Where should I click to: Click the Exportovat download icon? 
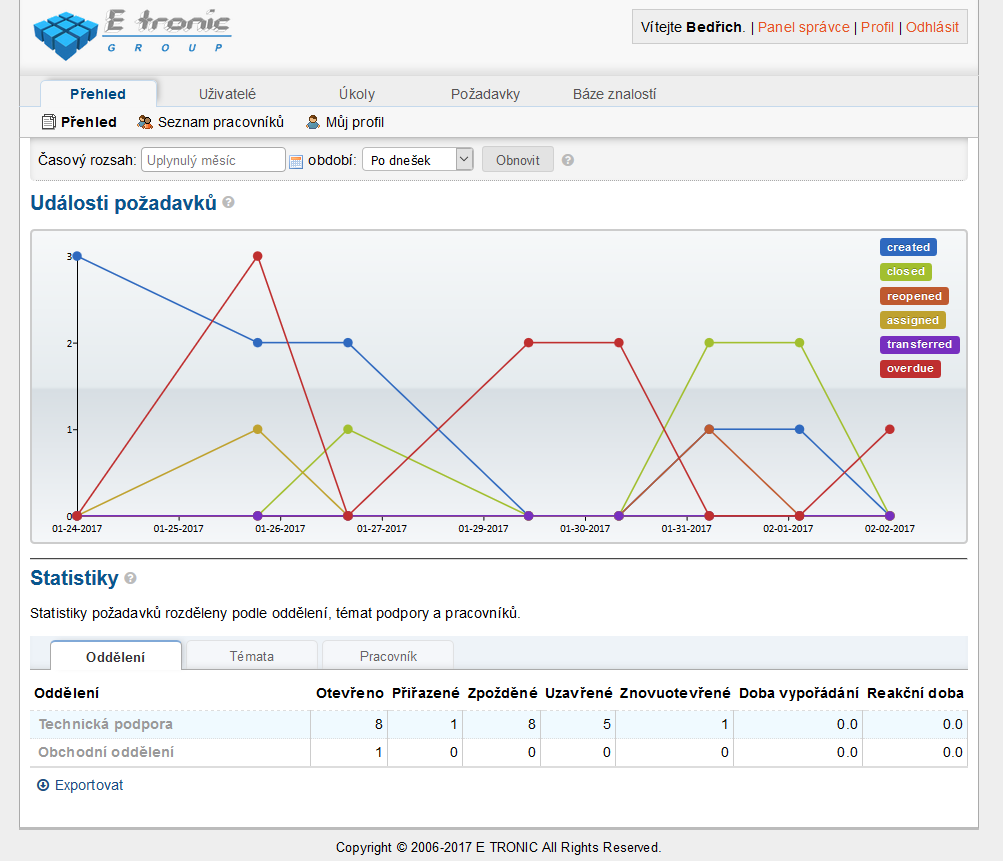point(43,785)
